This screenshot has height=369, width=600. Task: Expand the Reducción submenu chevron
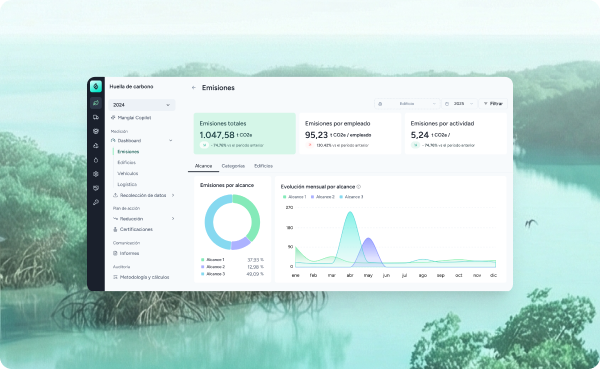173,219
